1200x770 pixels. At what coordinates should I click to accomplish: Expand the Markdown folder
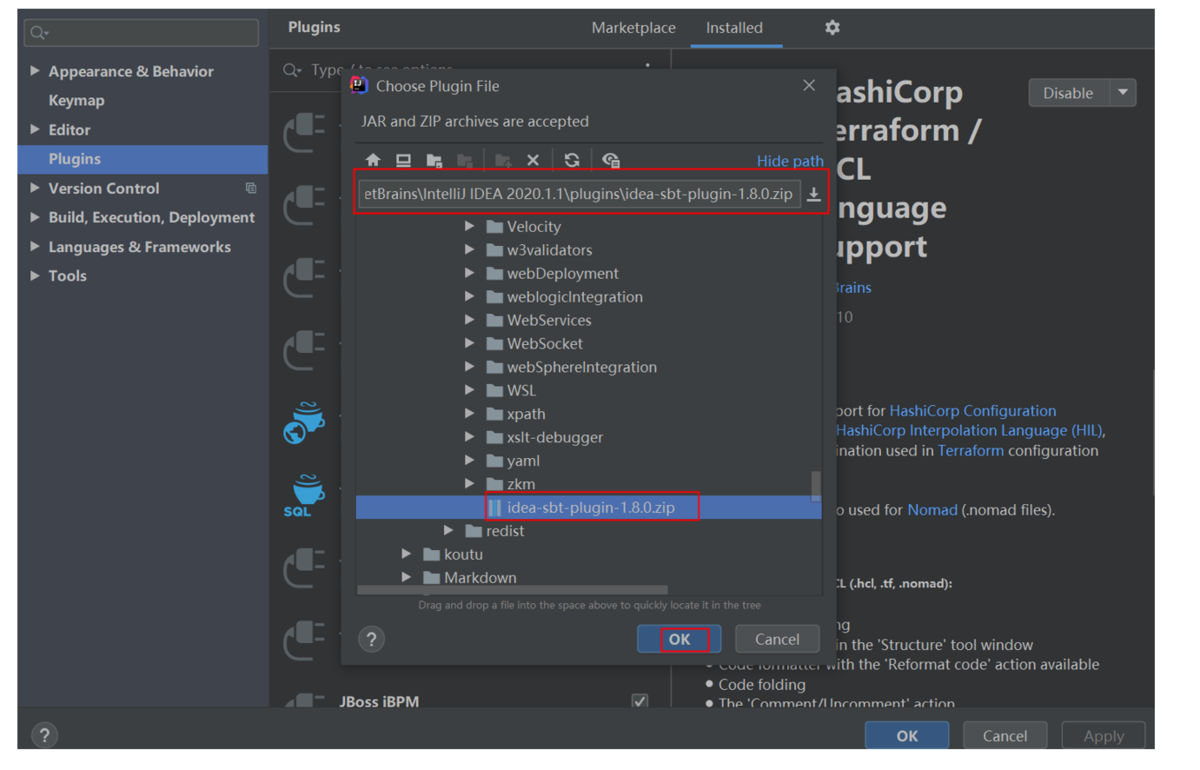point(406,578)
